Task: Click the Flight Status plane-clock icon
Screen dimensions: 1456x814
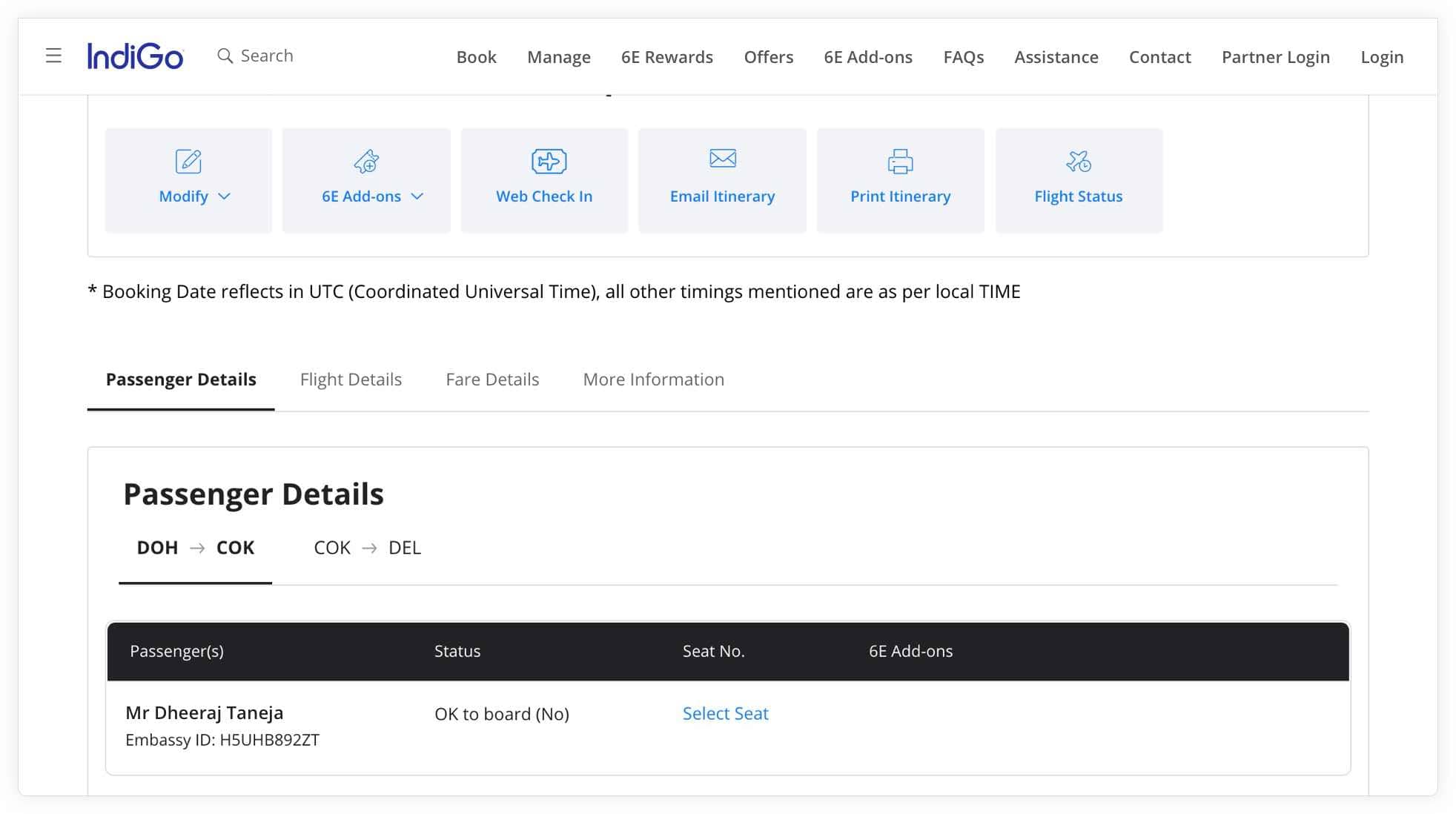Action: [x=1078, y=161]
